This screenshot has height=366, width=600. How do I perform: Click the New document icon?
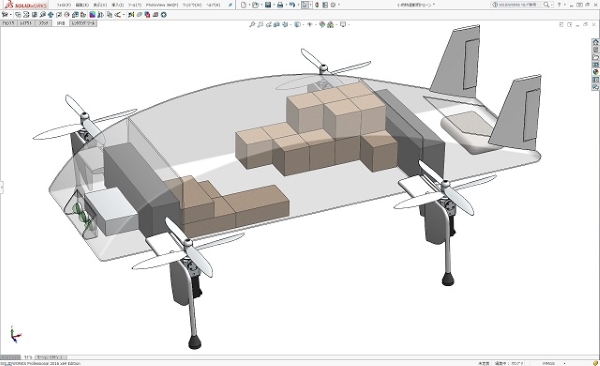(x=244, y=5)
